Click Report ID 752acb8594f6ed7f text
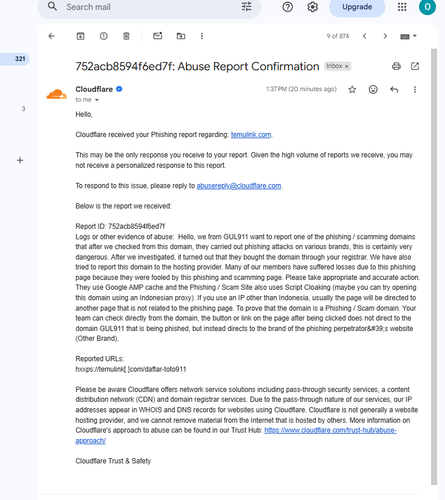Screen dimensions: 445x500 click(x=120, y=226)
